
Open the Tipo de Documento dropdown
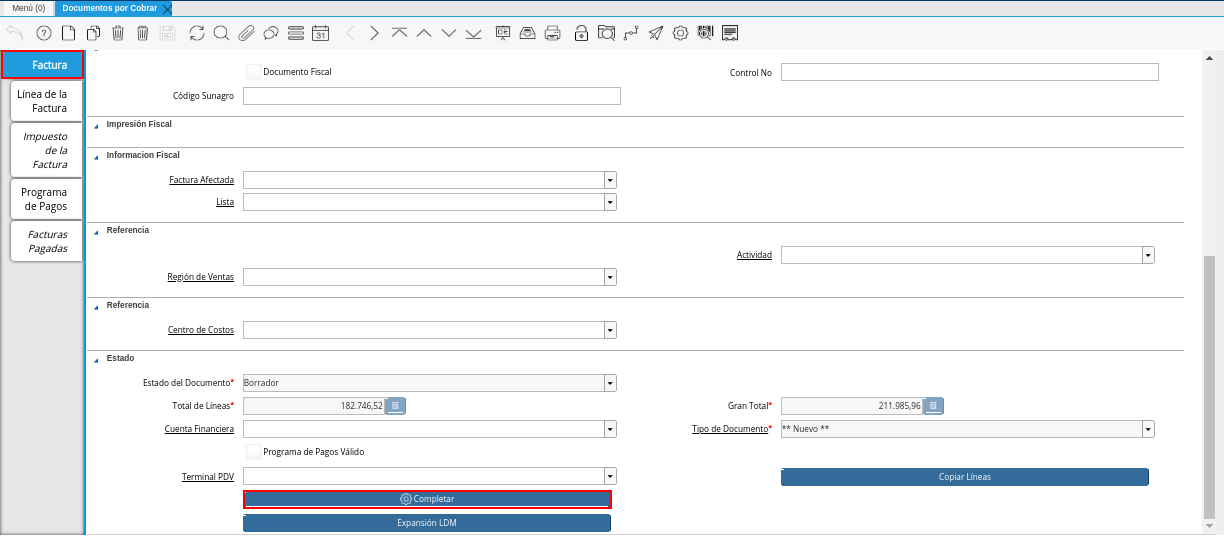[x=1148, y=429]
